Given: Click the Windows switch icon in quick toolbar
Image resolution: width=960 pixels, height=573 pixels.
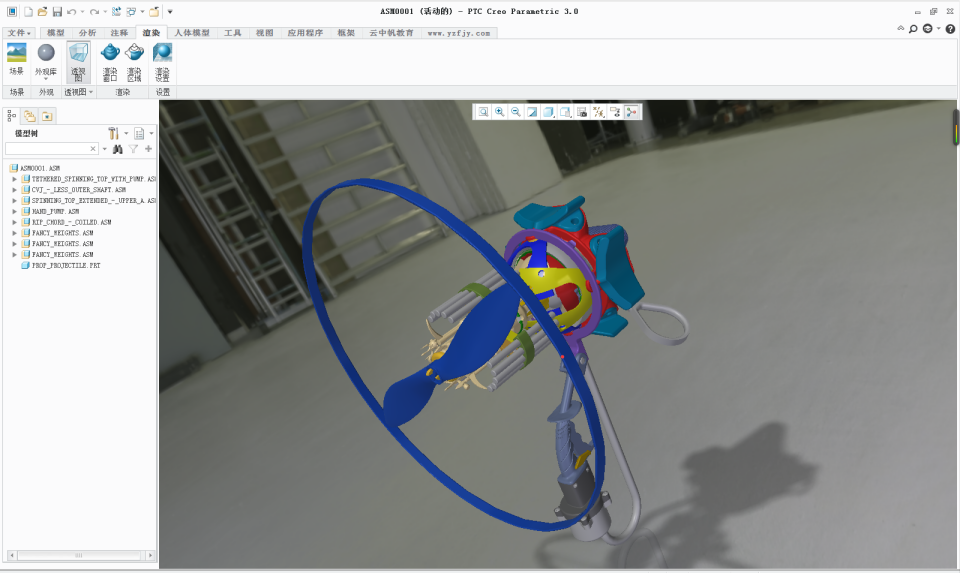Looking at the screenshot, I should 131,12.
